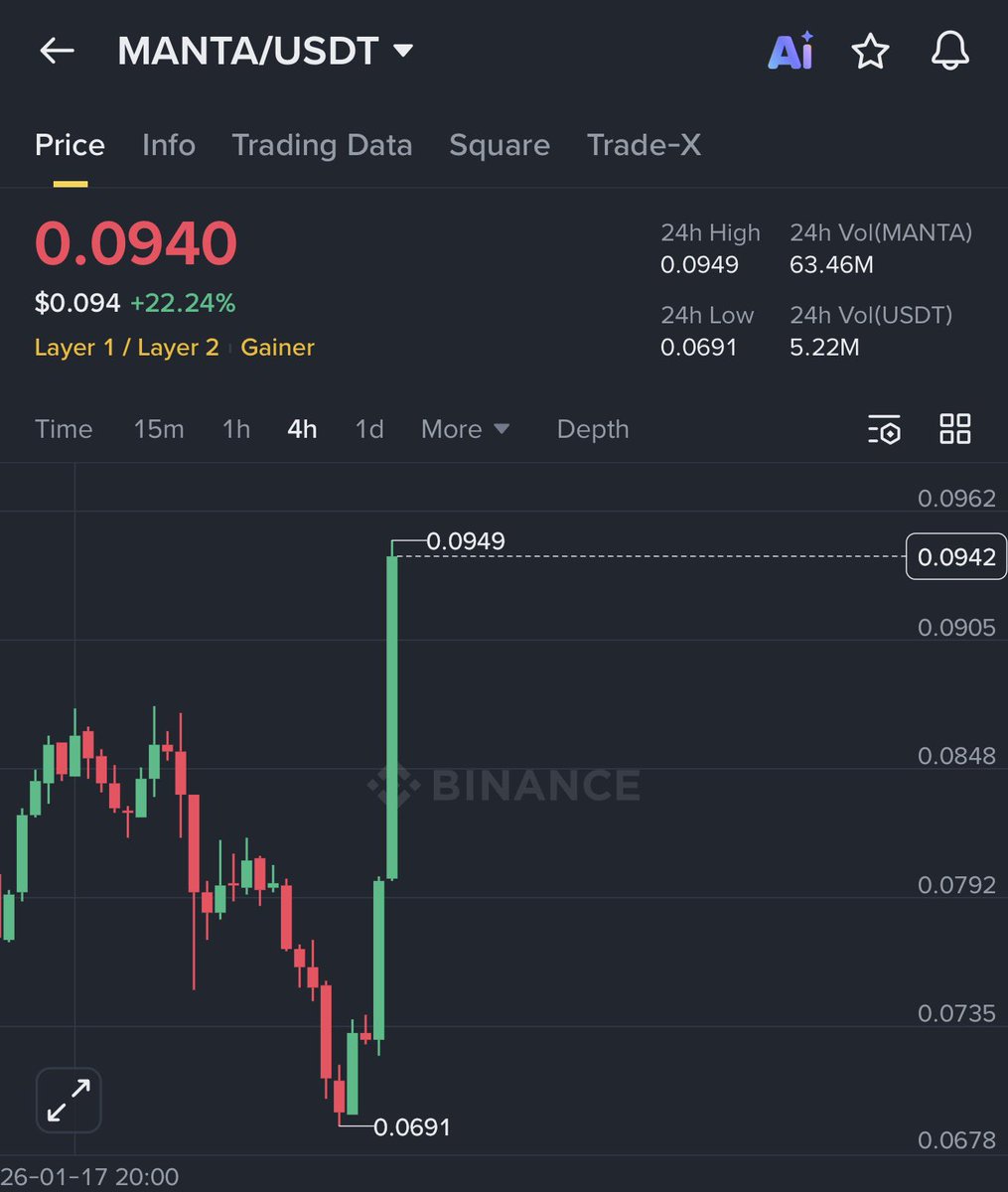This screenshot has width=1008, height=1192.
Task: Tap the 24h Low value 0.0691
Action: [x=699, y=348]
